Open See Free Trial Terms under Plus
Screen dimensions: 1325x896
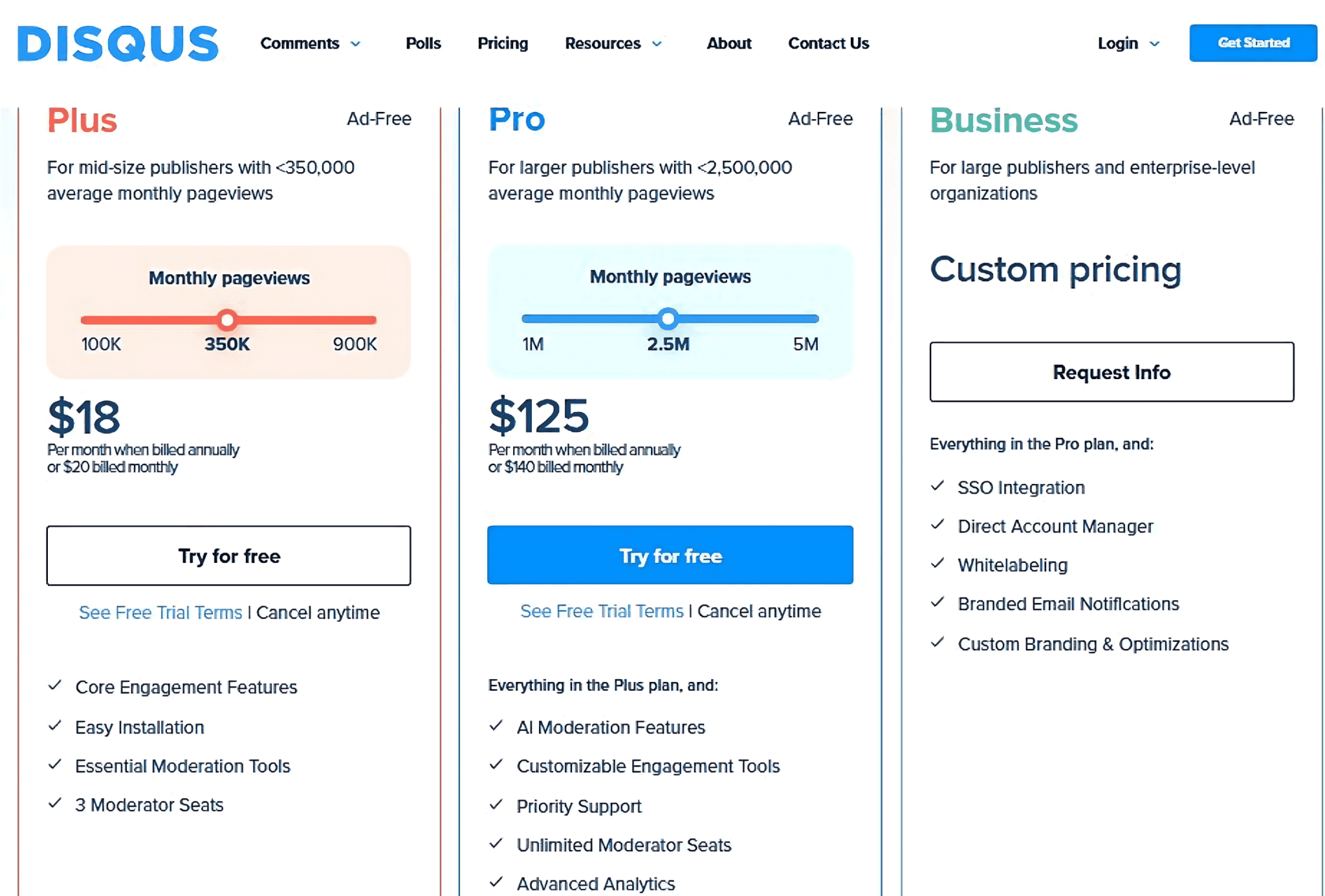[x=160, y=612]
